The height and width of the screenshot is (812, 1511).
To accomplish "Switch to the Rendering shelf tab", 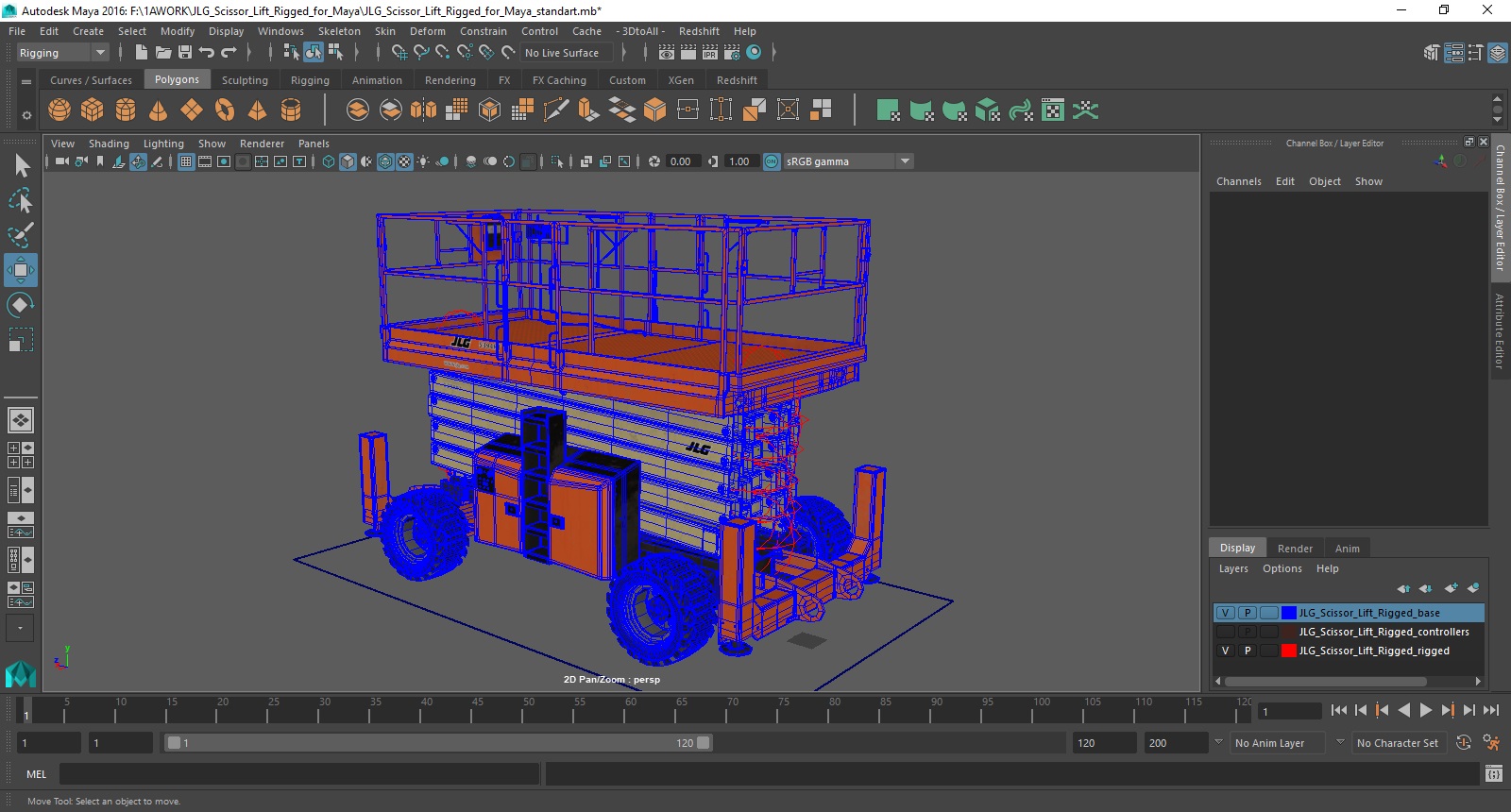I will point(450,80).
